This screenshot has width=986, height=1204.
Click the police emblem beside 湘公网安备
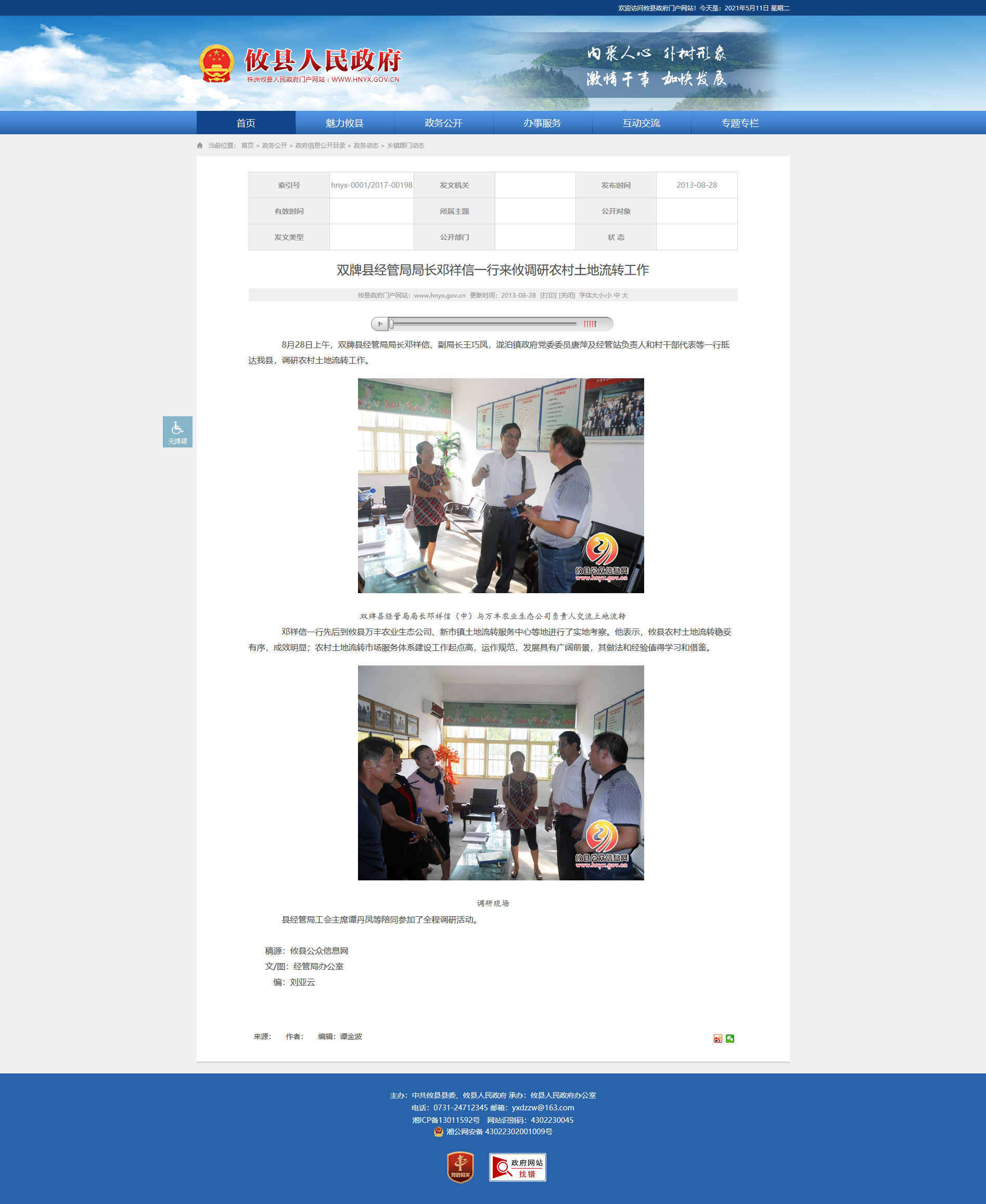click(x=439, y=1131)
